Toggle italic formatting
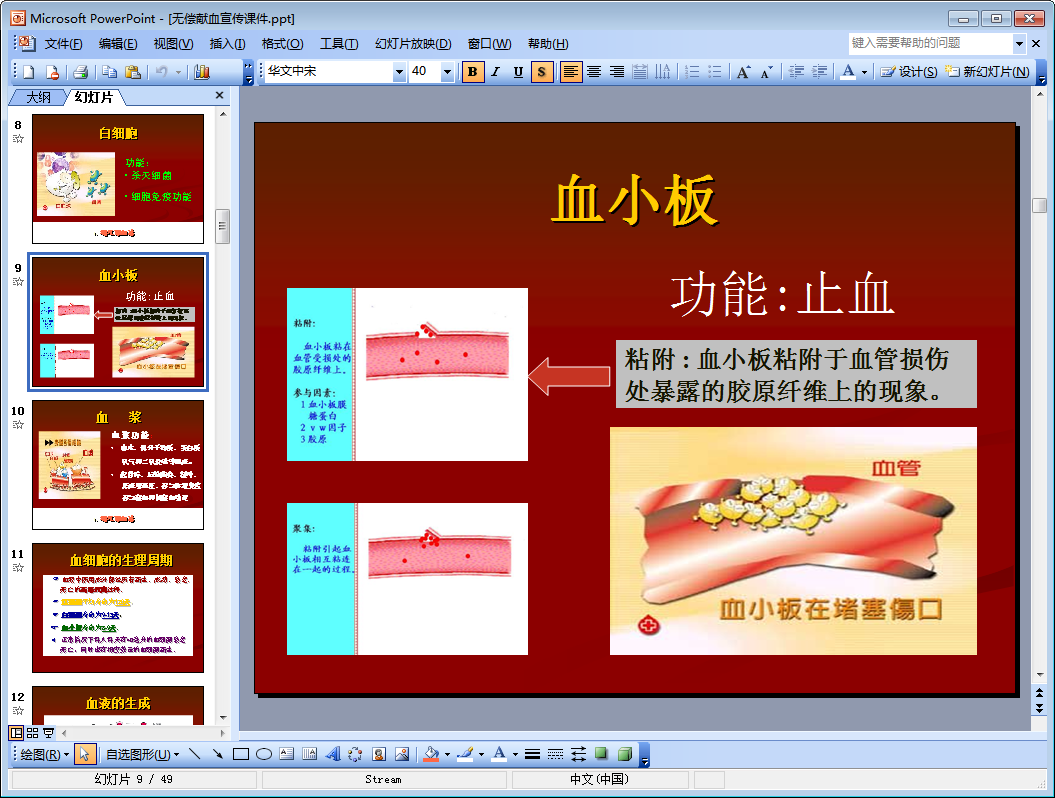Screen dimensions: 1055x798 [x=495, y=71]
